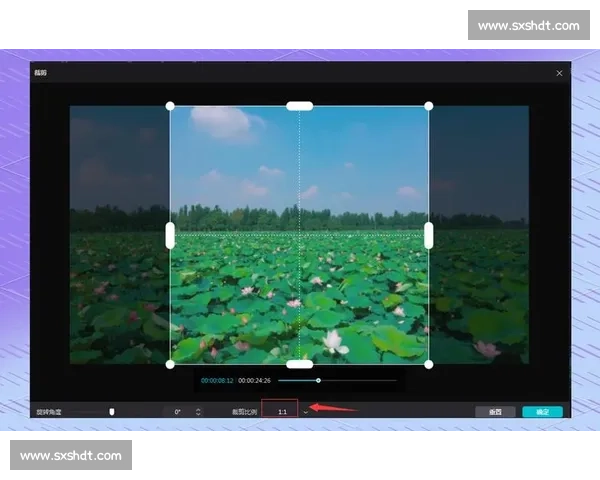
Task: Click the rotation angle stepper arrows
Action: click(198, 411)
